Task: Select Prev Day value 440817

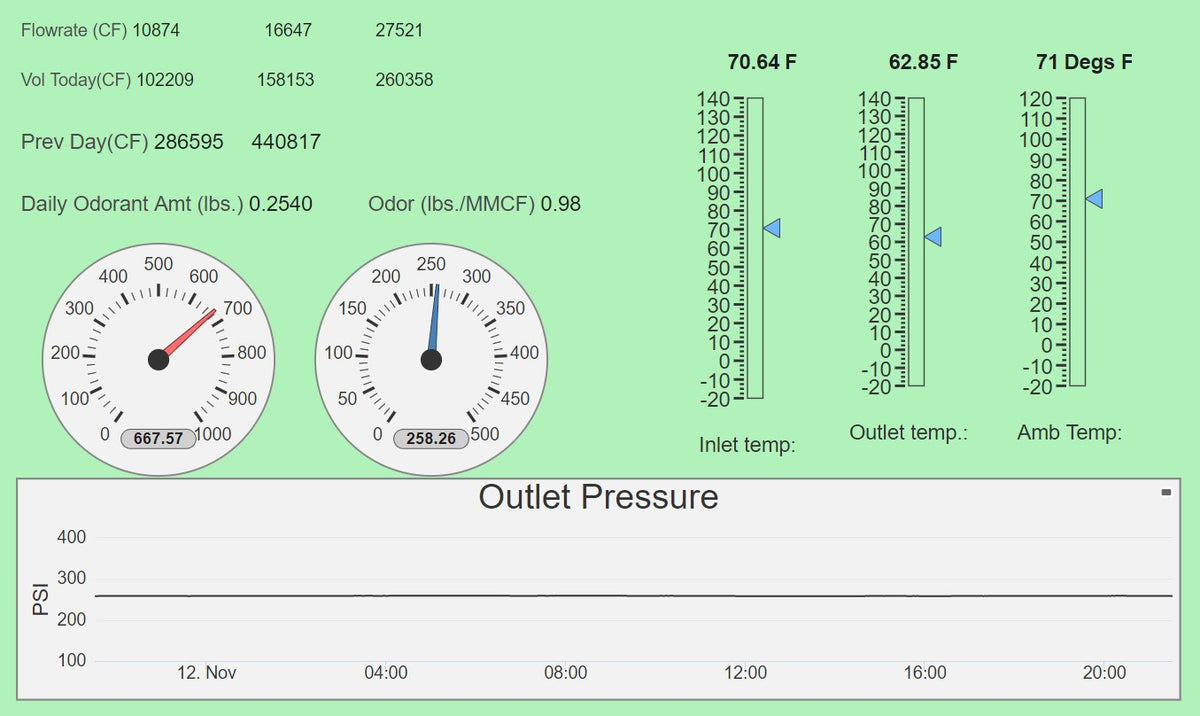Action: tap(286, 142)
